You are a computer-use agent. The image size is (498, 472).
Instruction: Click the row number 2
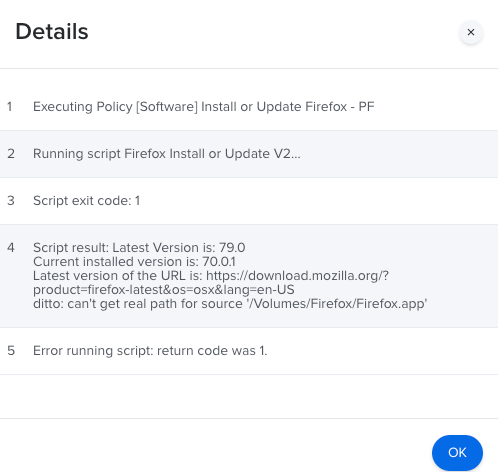click(11, 154)
